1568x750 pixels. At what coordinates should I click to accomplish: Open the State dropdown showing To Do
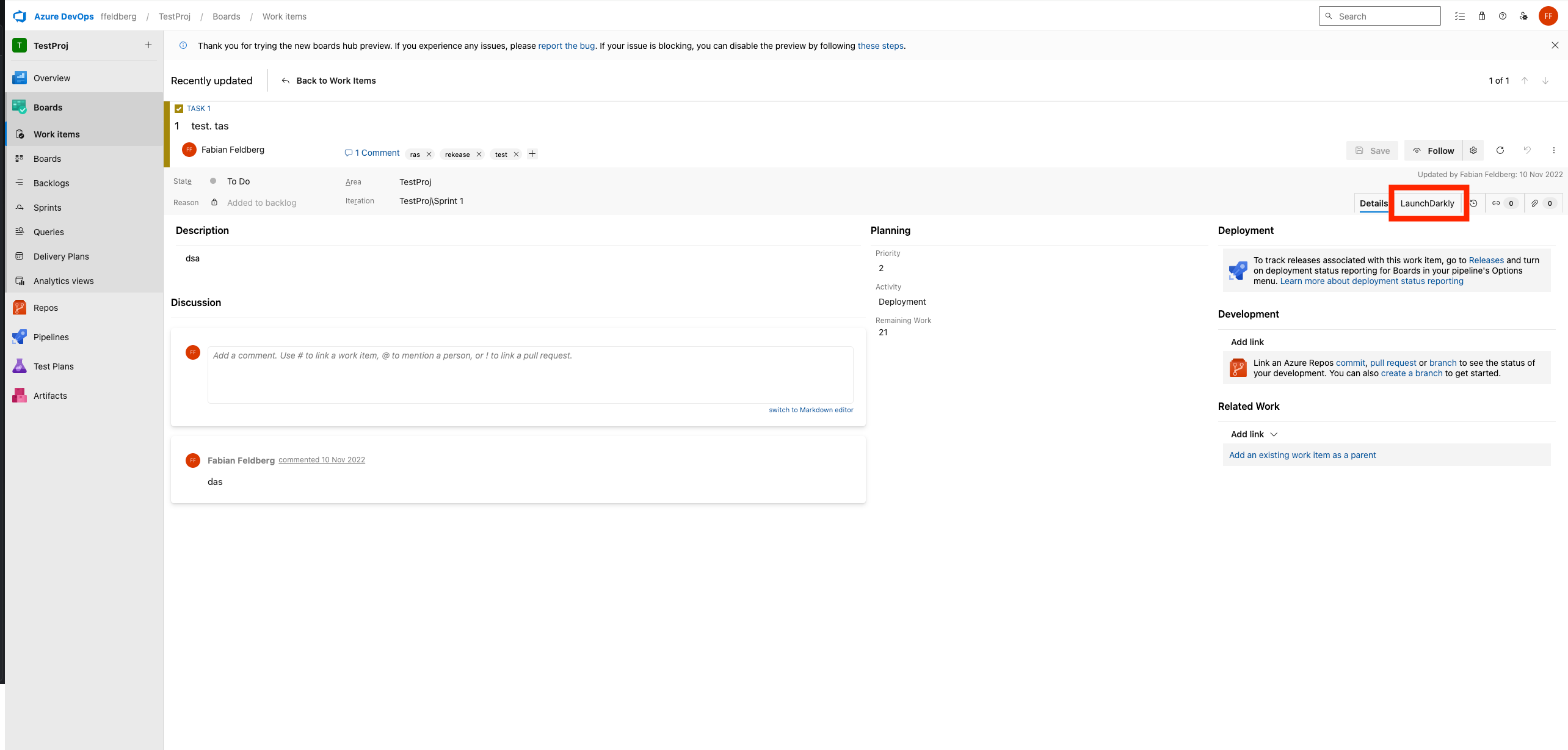click(x=238, y=181)
